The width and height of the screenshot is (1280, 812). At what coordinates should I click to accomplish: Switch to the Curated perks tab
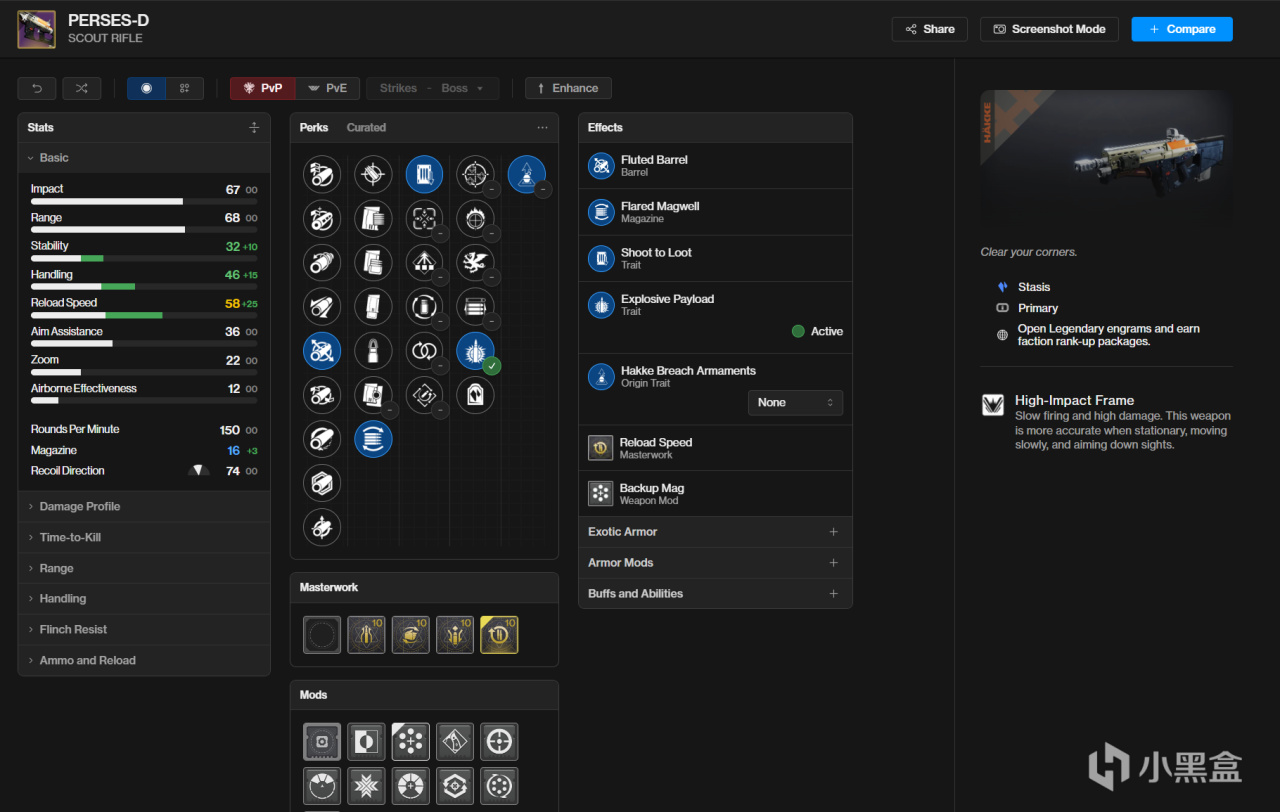366,127
